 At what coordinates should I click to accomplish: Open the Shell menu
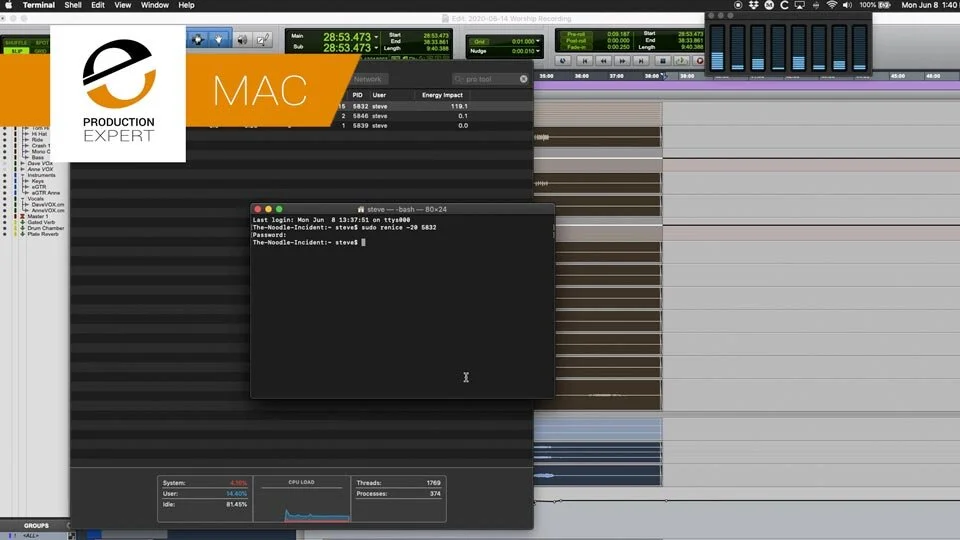pyautogui.click(x=73, y=5)
